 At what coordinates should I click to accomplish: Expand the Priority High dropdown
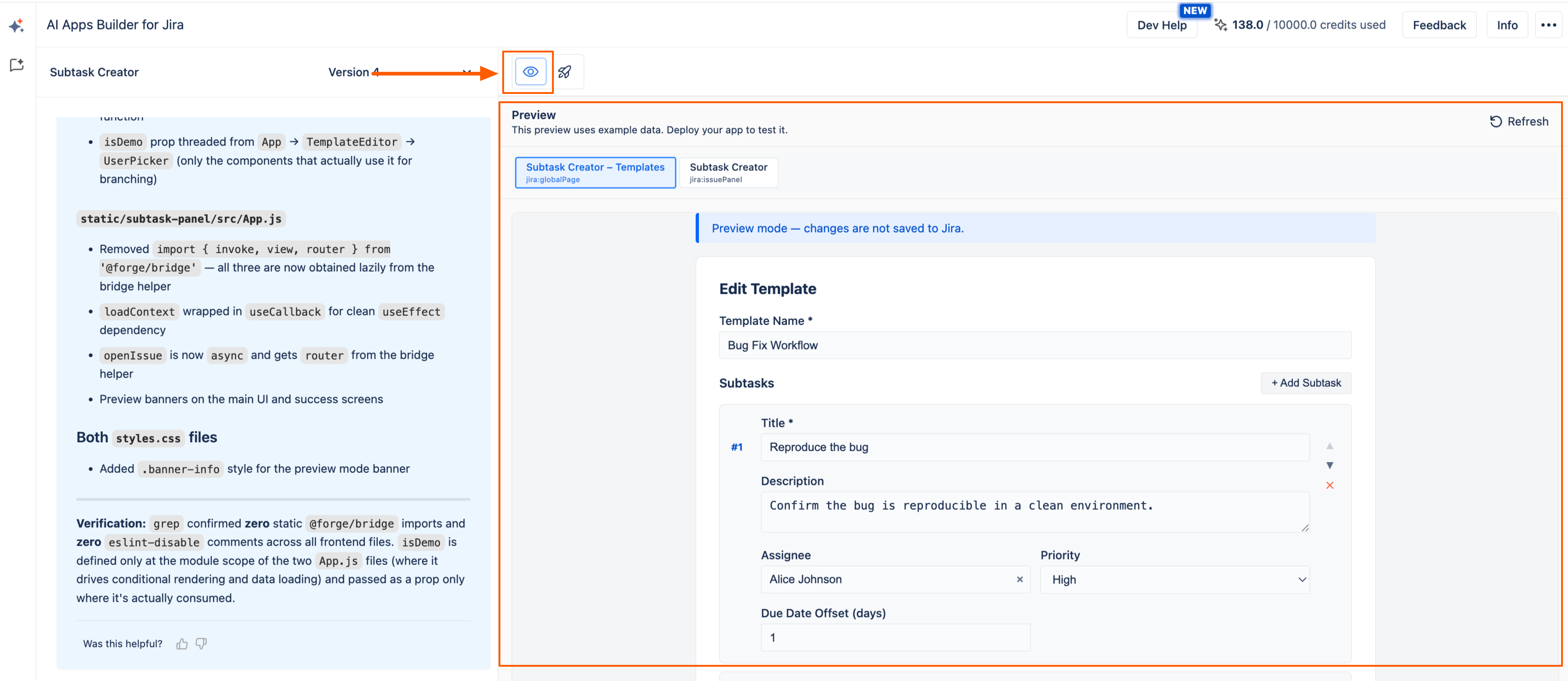pyautogui.click(x=1175, y=579)
